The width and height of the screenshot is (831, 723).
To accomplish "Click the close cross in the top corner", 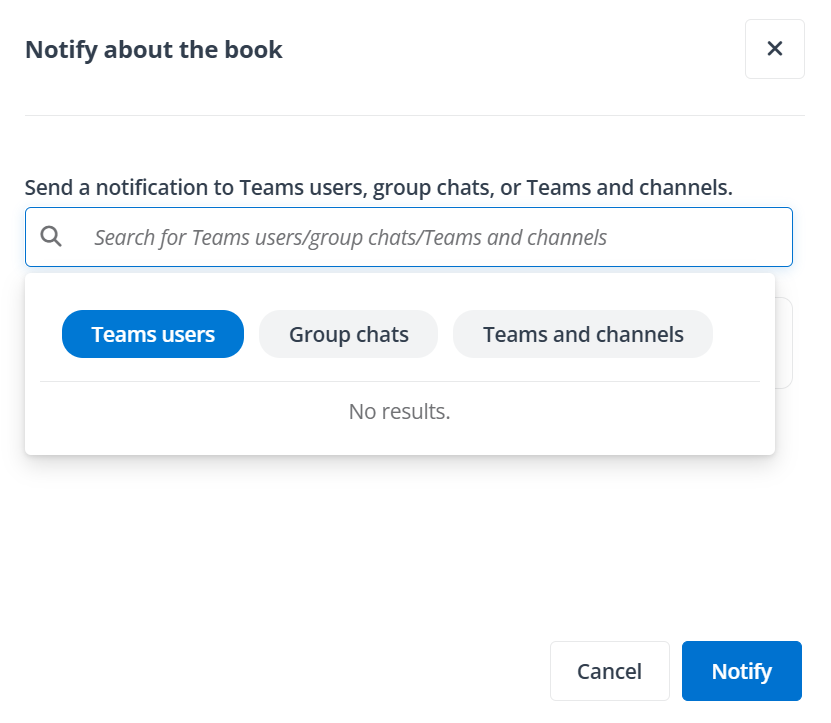I will coord(775,48).
